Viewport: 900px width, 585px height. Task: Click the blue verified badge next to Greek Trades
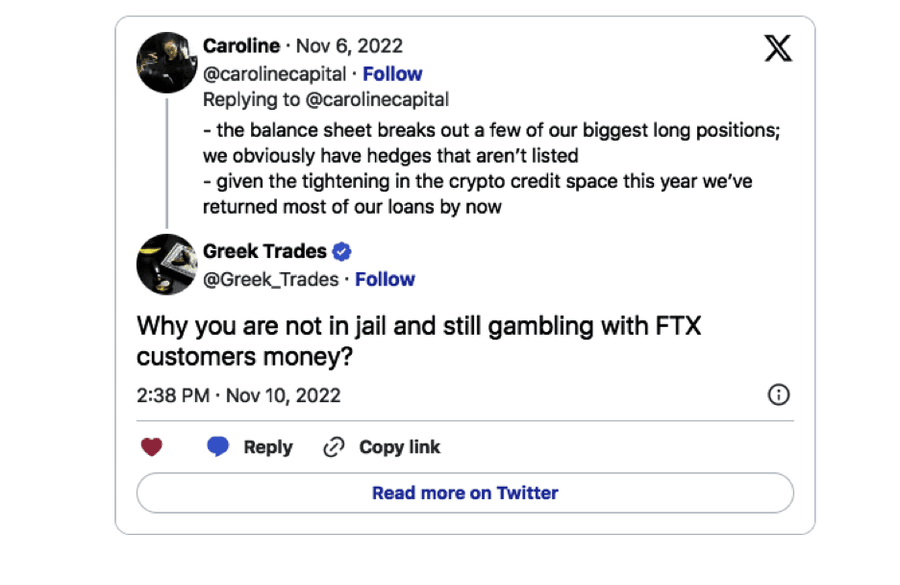tap(340, 251)
